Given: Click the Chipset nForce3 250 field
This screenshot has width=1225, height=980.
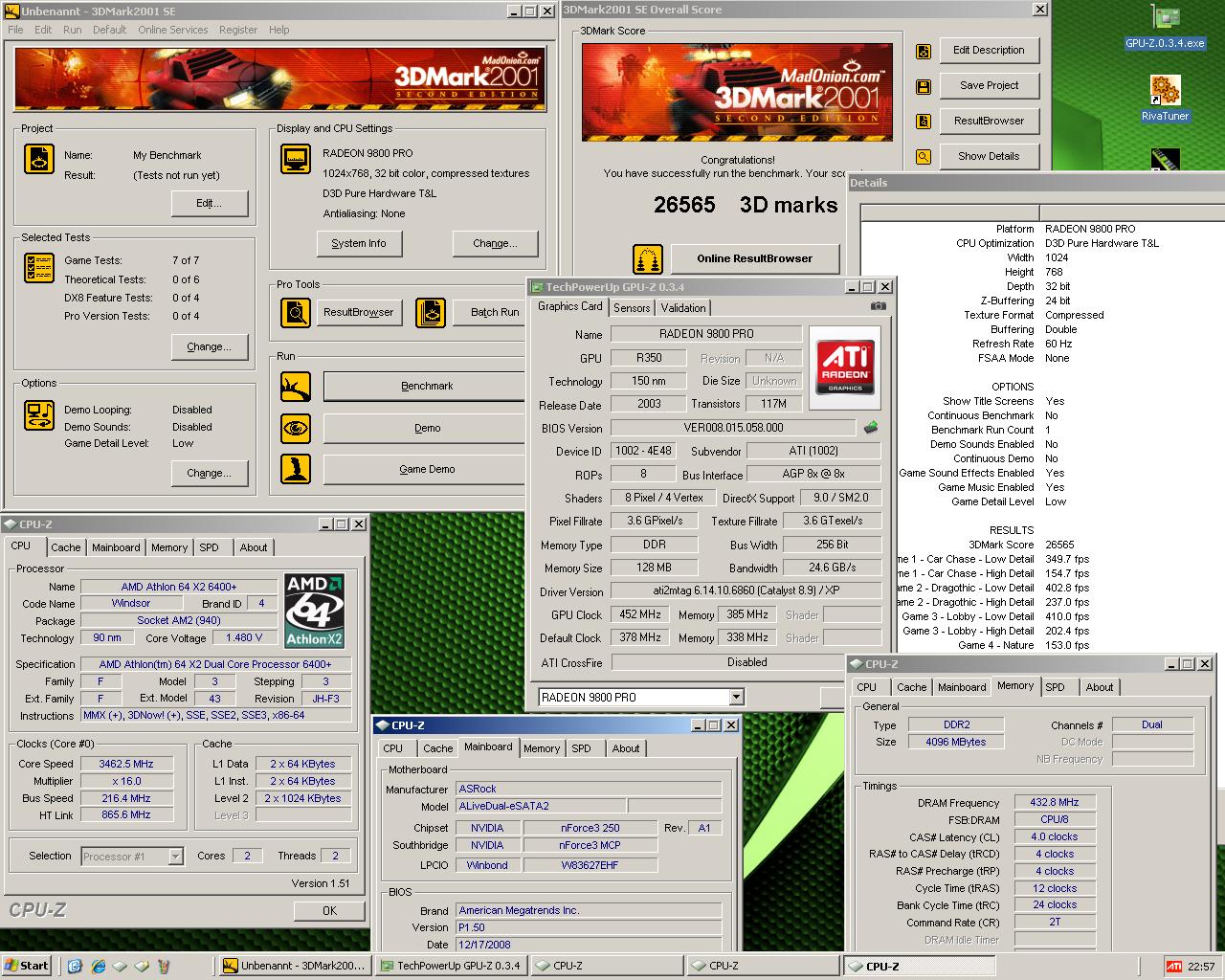Looking at the screenshot, I should [590, 828].
